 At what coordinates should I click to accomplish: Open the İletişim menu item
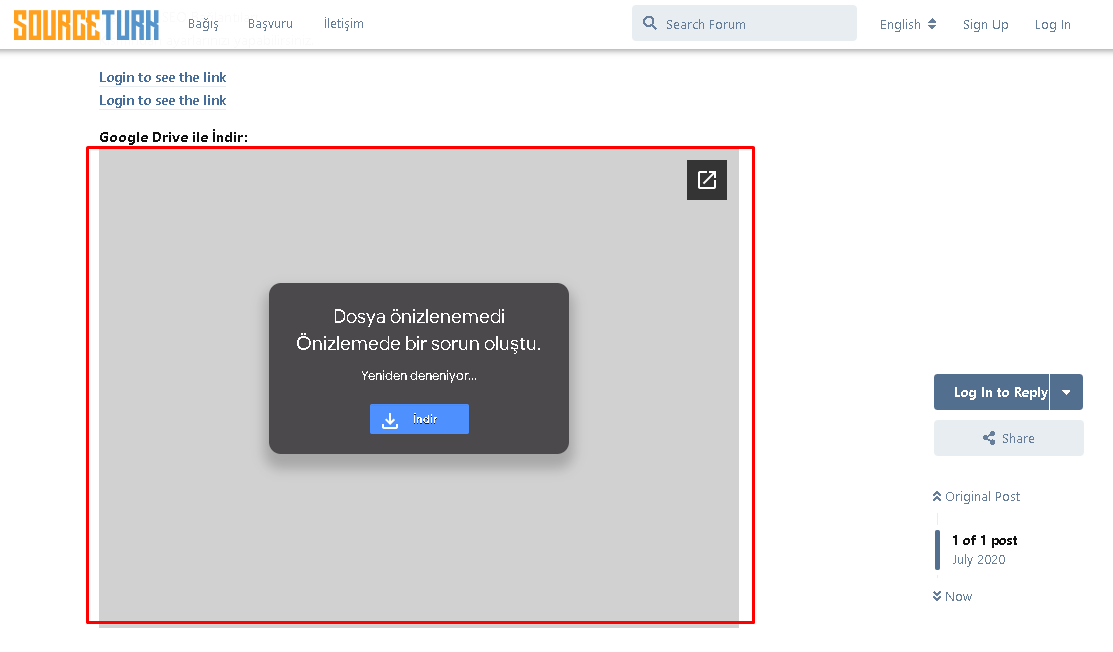[x=343, y=23]
